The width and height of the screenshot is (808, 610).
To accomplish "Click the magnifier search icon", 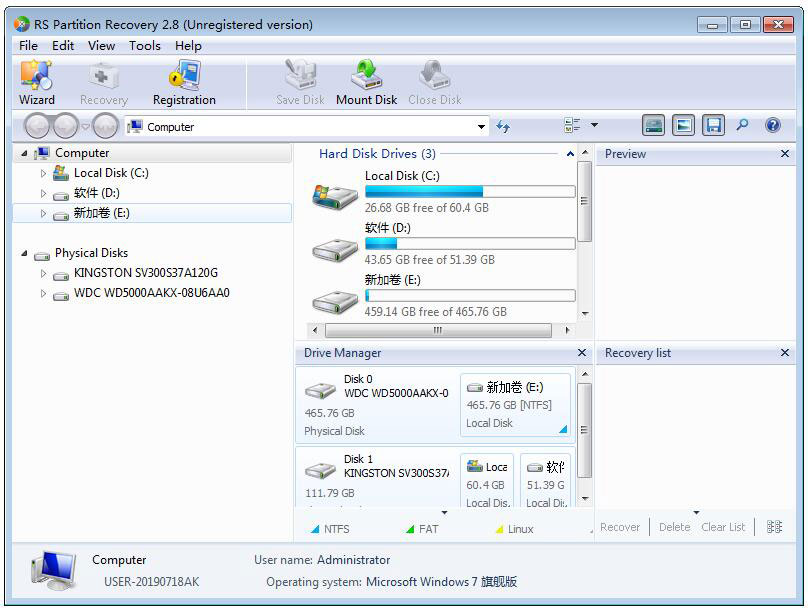I will (742, 125).
